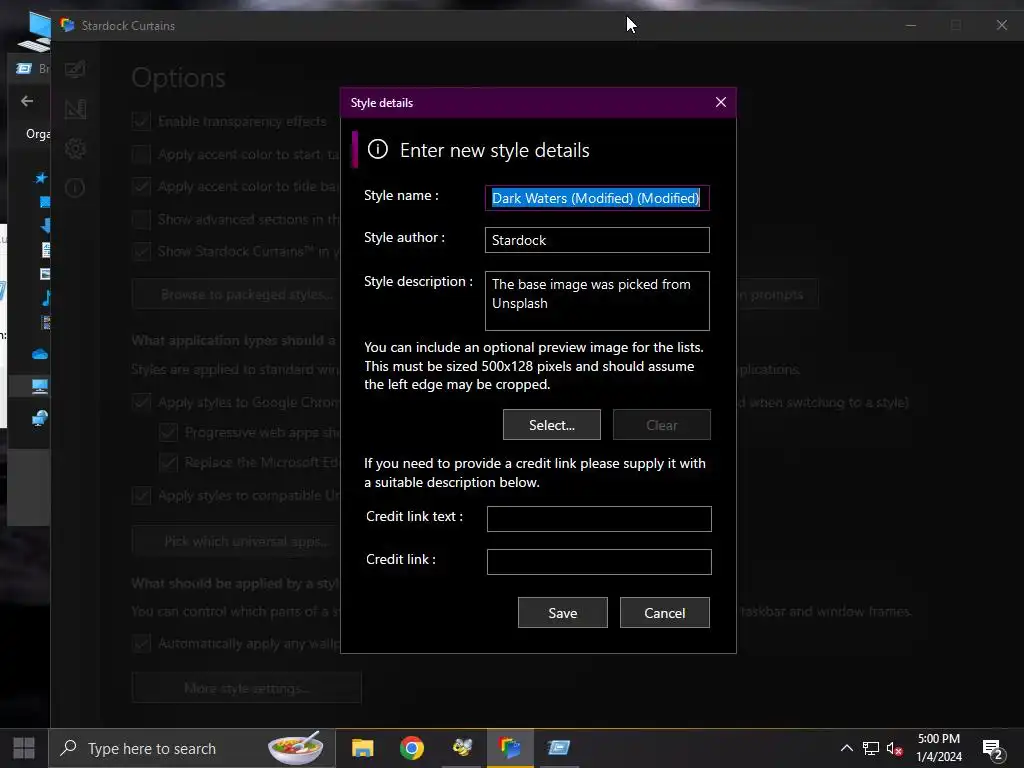Viewport: 1024px width, 768px height.
Task: Open the Edit styles ruler icon in sidebar
Action: point(75,109)
